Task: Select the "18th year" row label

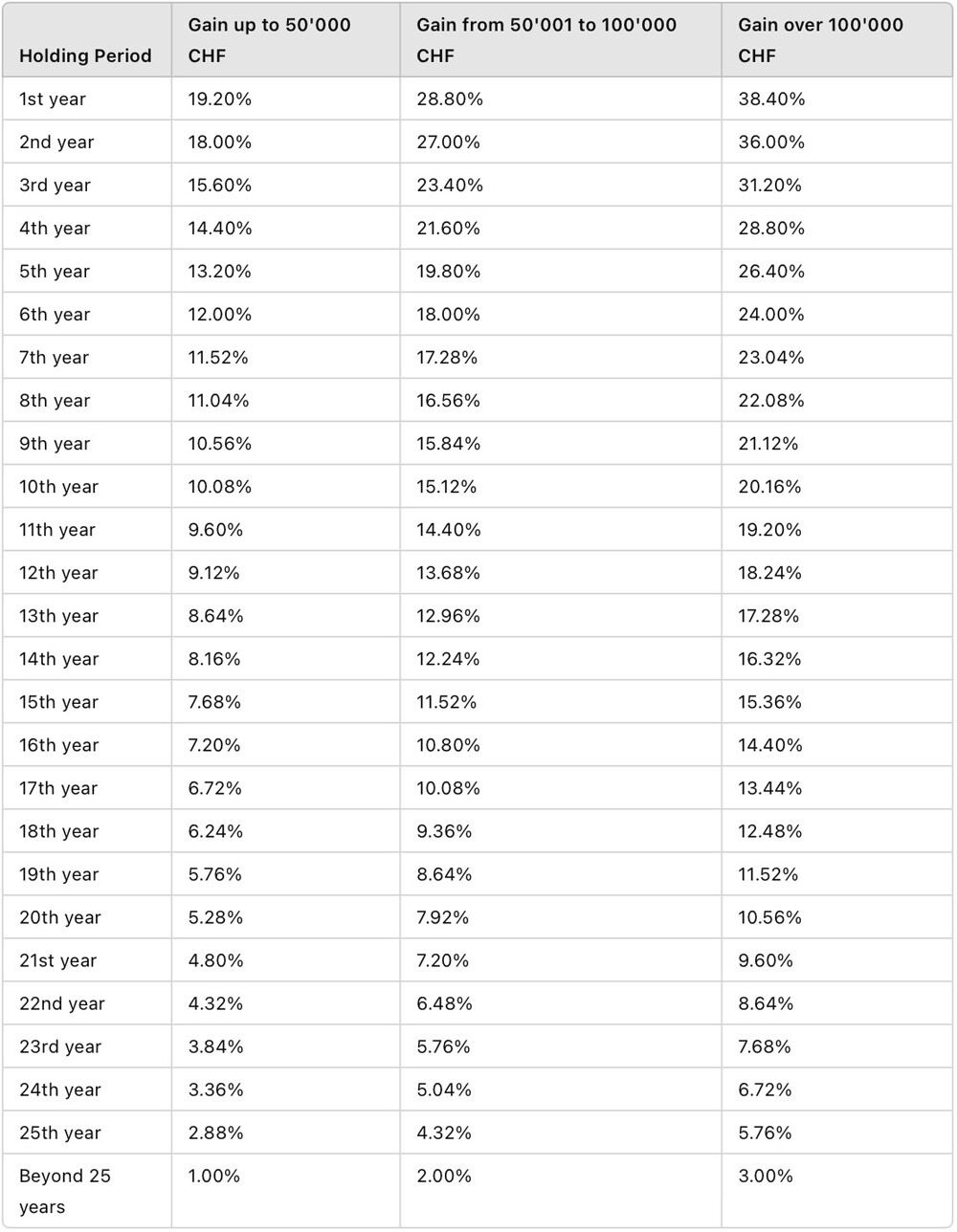Action: click(x=58, y=831)
